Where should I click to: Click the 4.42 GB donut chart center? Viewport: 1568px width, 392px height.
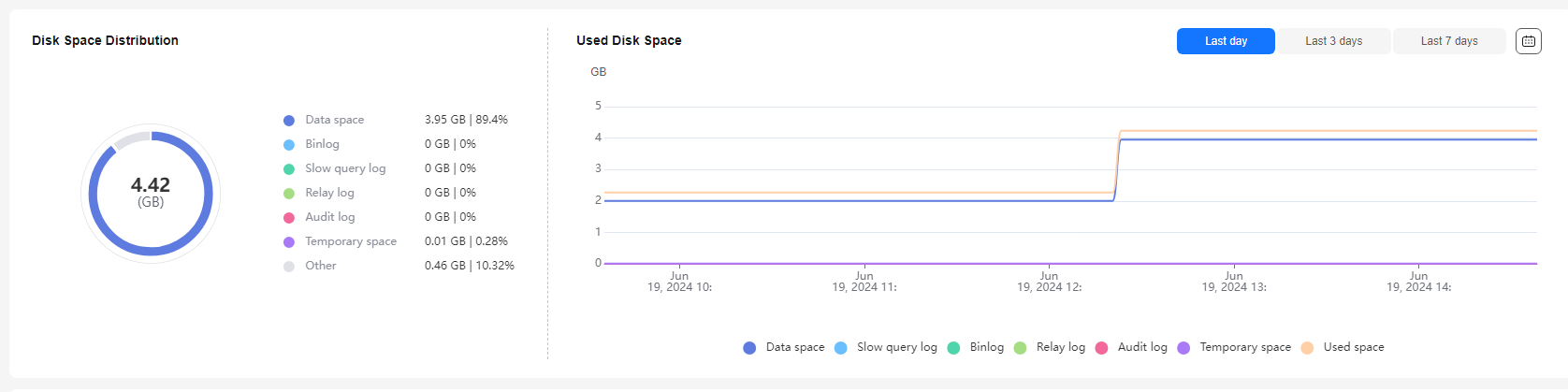pyautogui.click(x=151, y=192)
